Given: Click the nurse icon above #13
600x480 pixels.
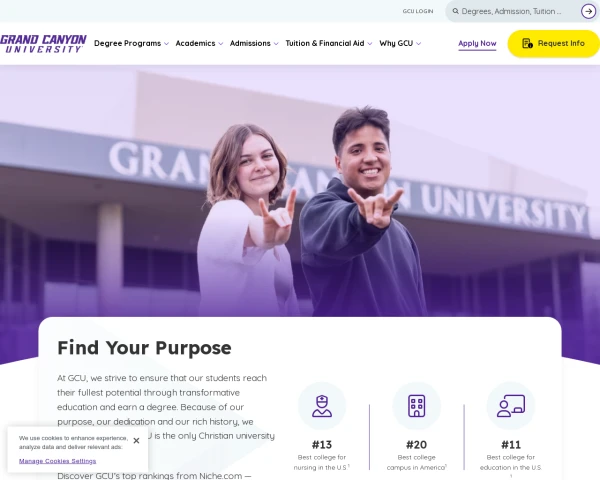Looking at the screenshot, I should point(322,406).
